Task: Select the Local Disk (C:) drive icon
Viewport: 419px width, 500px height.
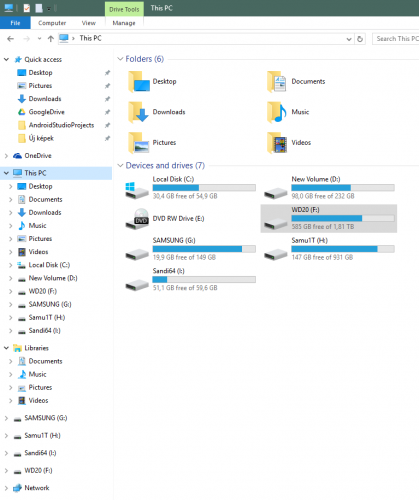Action: pyautogui.click(x=137, y=190)
